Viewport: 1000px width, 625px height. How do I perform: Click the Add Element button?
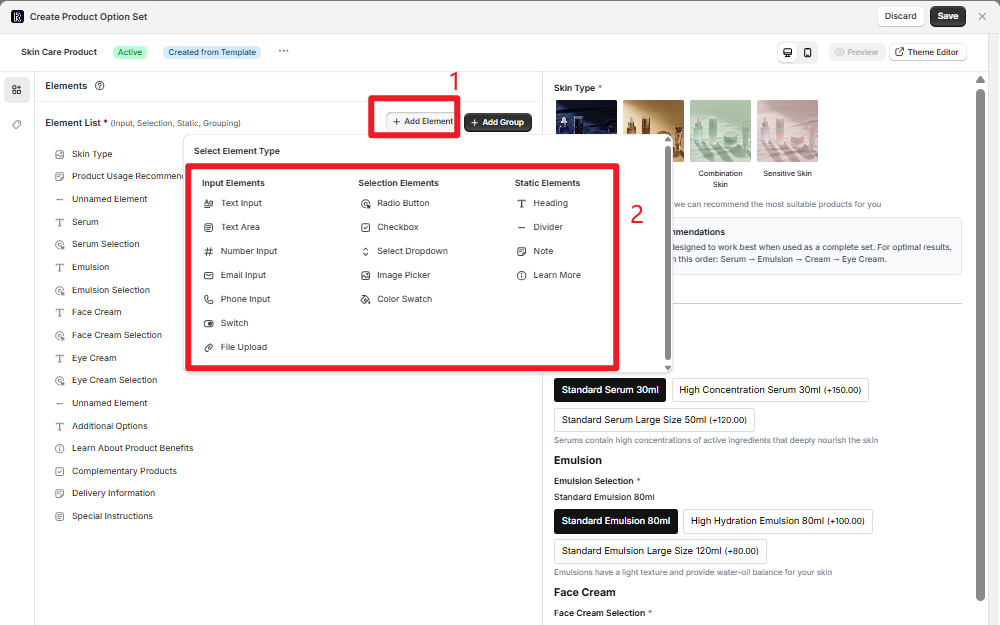pos(421,121)
